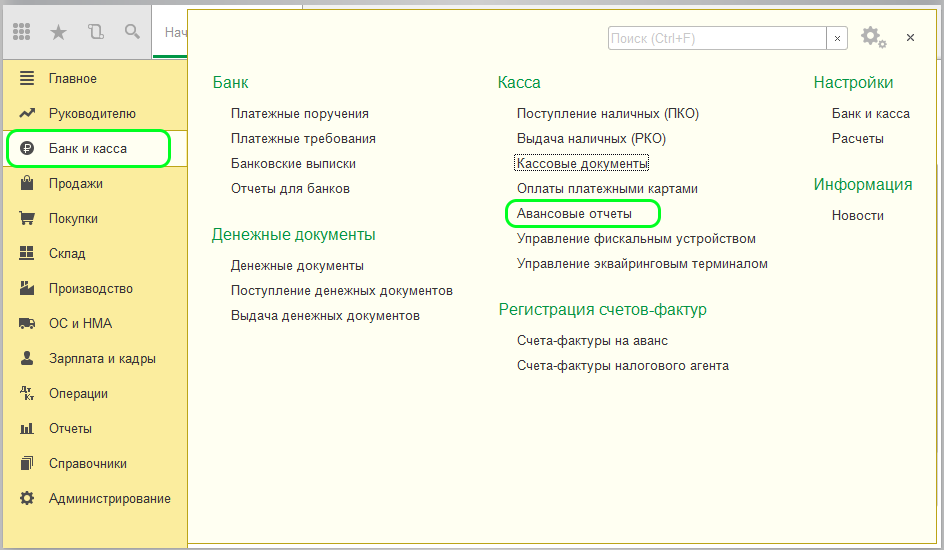Type in the Поиск (Ctrl+F) search field

pos(716,38)
